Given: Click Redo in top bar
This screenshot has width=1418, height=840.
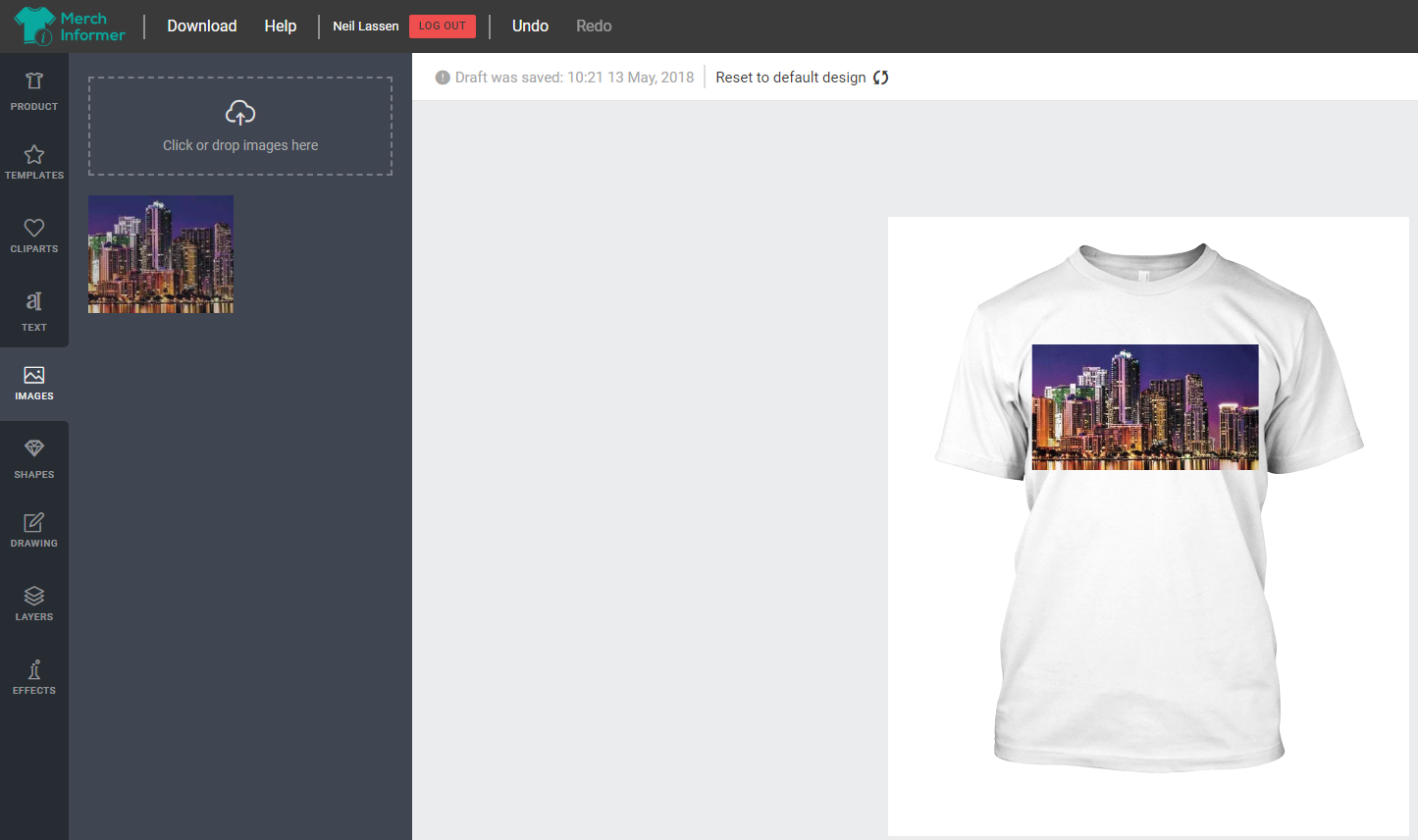Looking at the screenshot, I should click(x=594, y=26).
